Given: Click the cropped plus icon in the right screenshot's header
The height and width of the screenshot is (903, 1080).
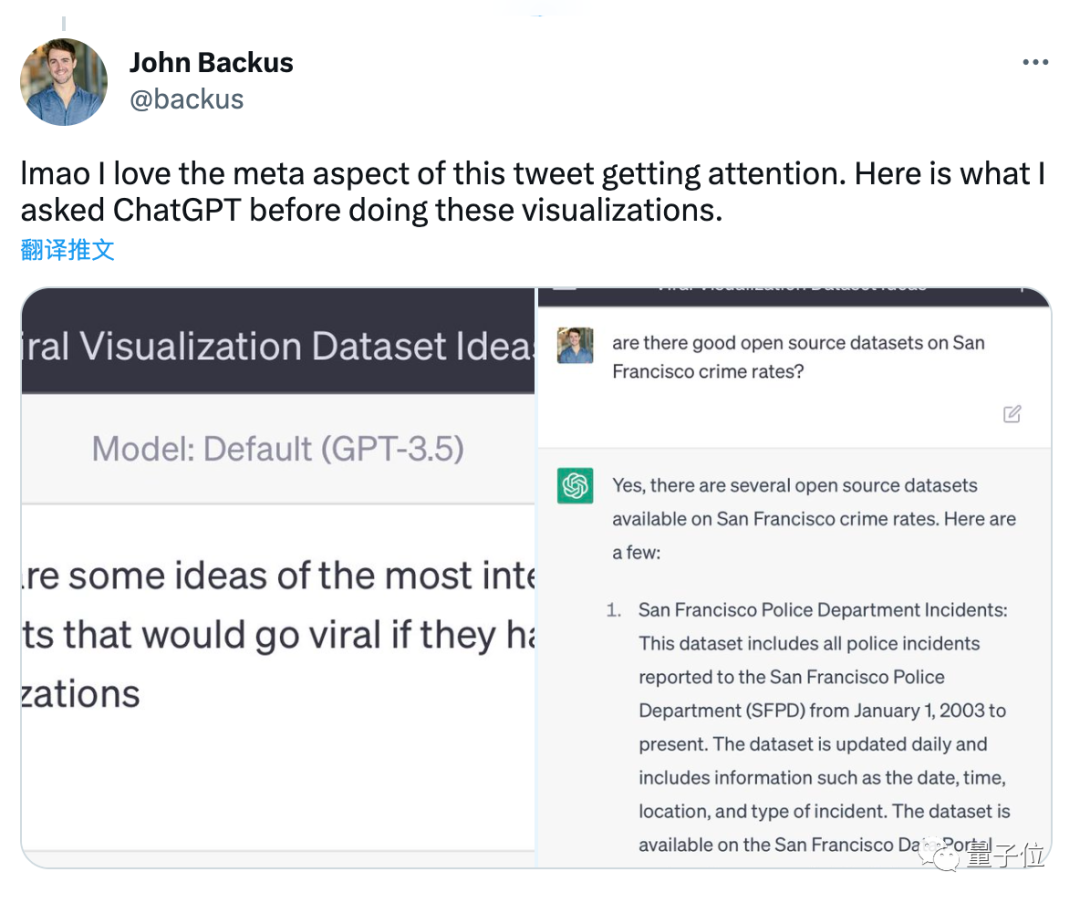Looking at the screenshot, I should pos(1023,290).
